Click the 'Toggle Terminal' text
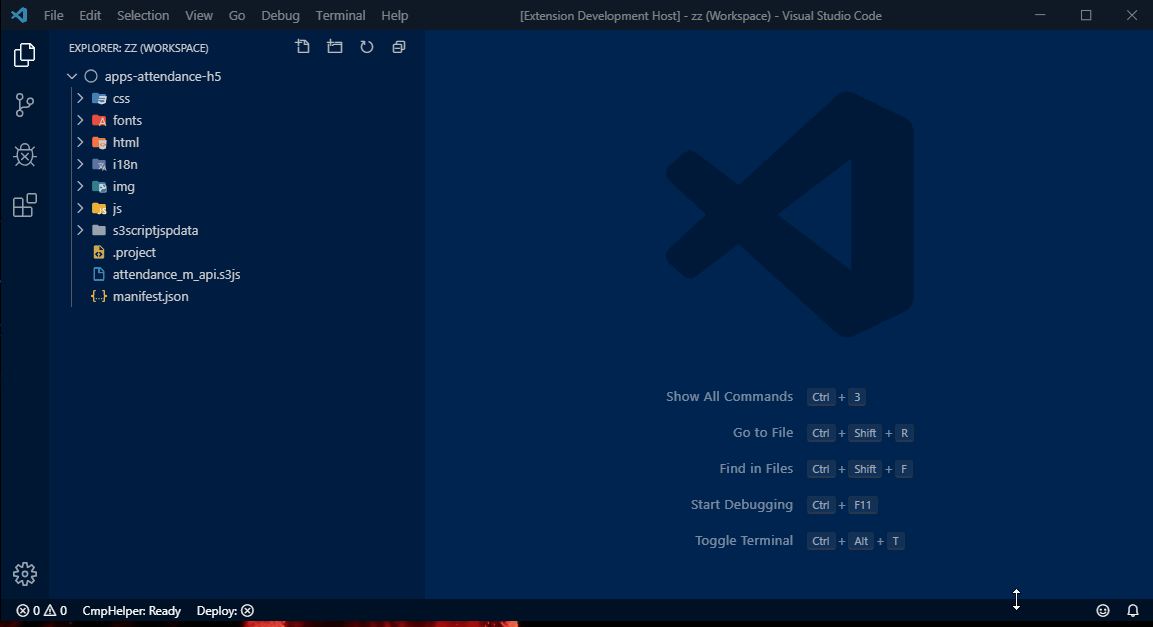This screenshot has height=627, width=1153. 744,541
